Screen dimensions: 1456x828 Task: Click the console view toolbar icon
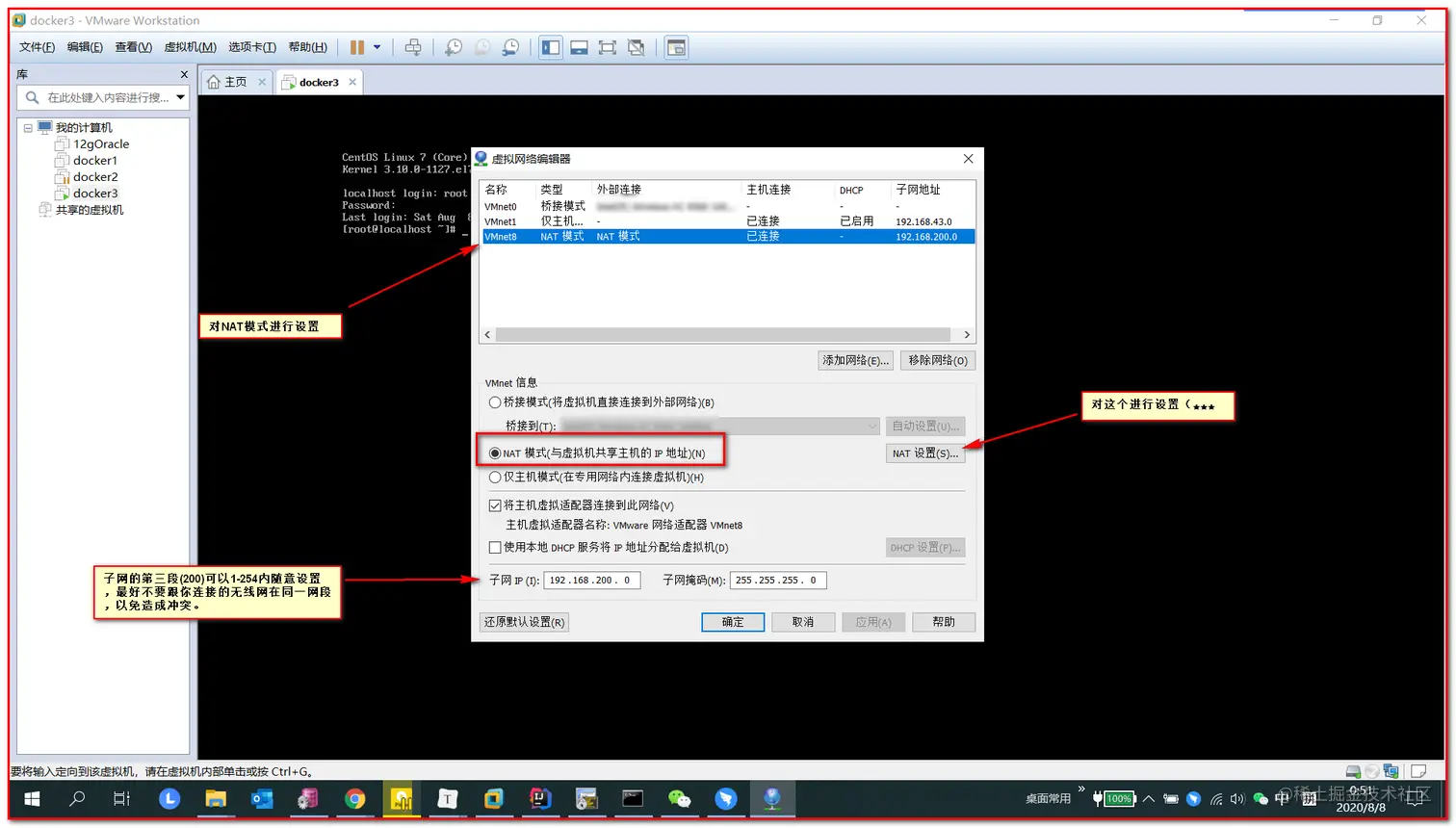coord(677,47)
